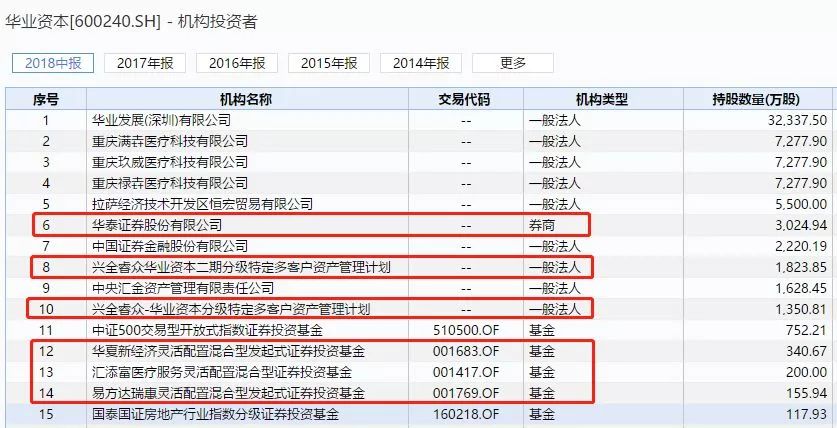The image size is (837, 428).
Task: Click holding value 752.21
Action: pos(807,330)
